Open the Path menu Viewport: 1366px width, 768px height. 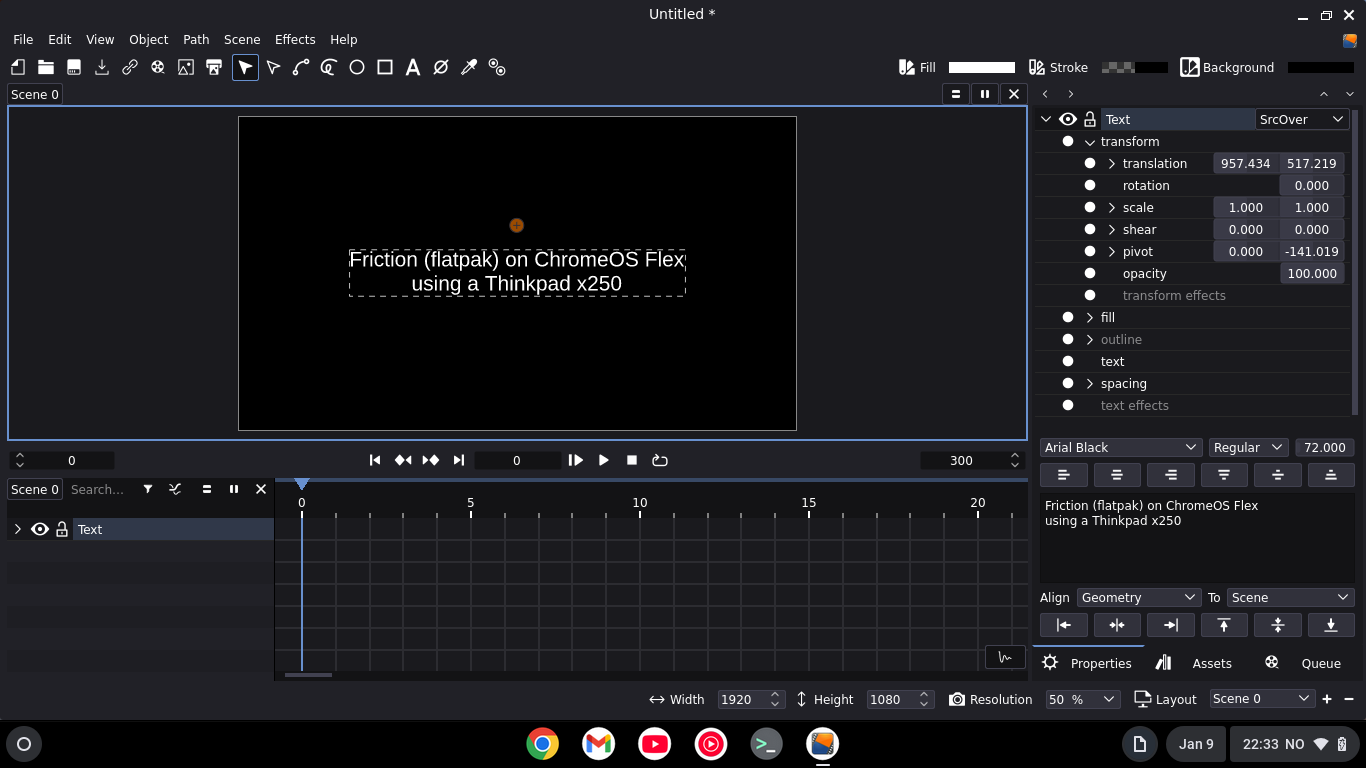tap(196, 39)
